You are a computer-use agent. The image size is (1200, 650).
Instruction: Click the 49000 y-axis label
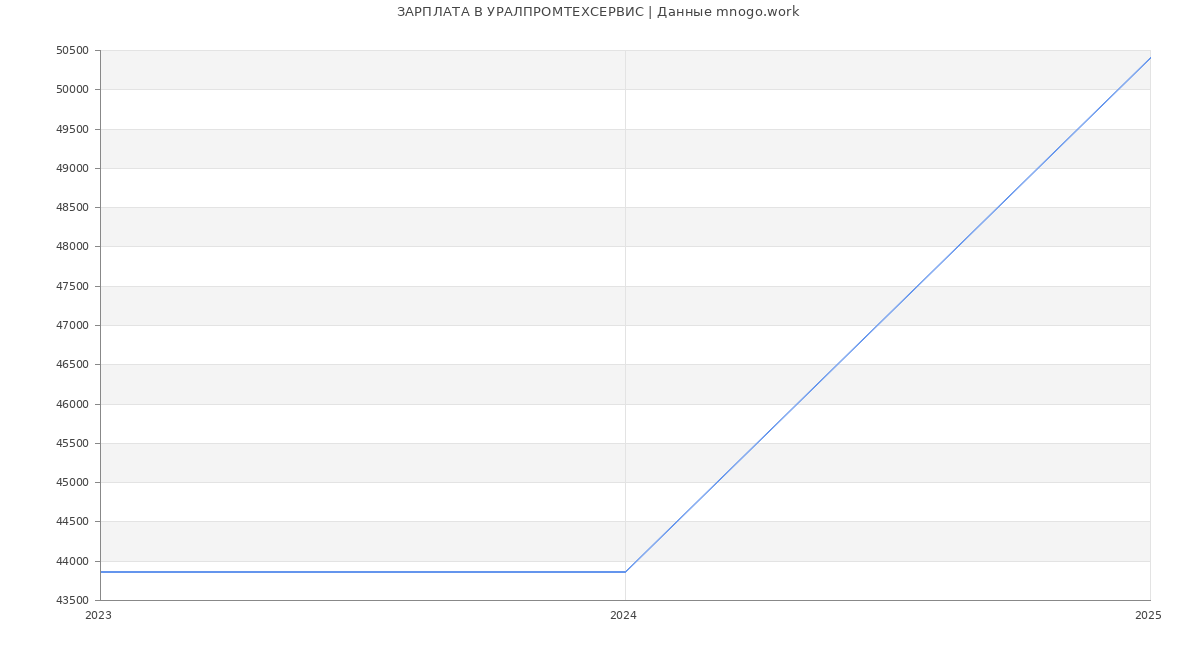(72, 169)
